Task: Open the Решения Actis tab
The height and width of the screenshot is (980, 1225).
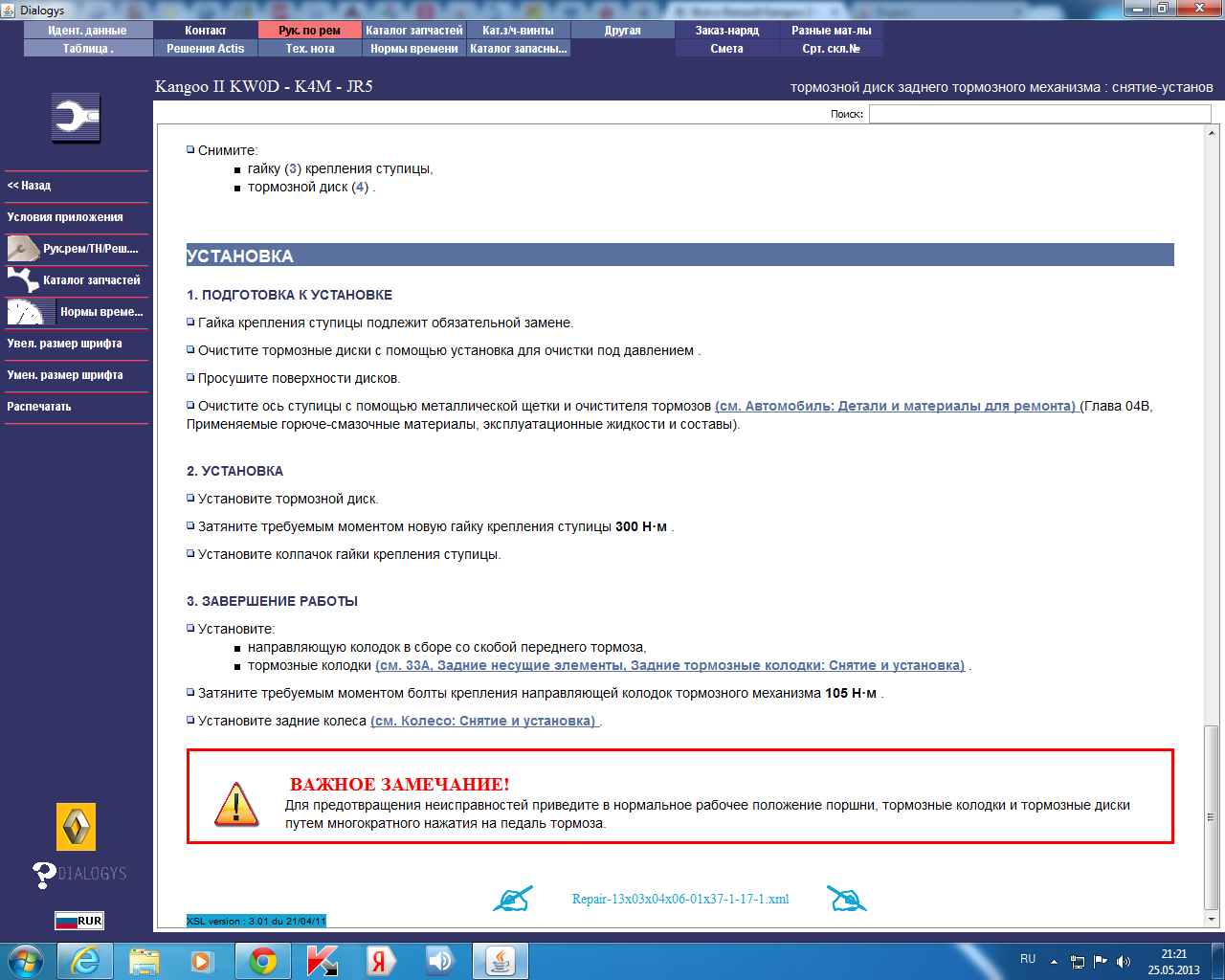Action: [206, 49]
